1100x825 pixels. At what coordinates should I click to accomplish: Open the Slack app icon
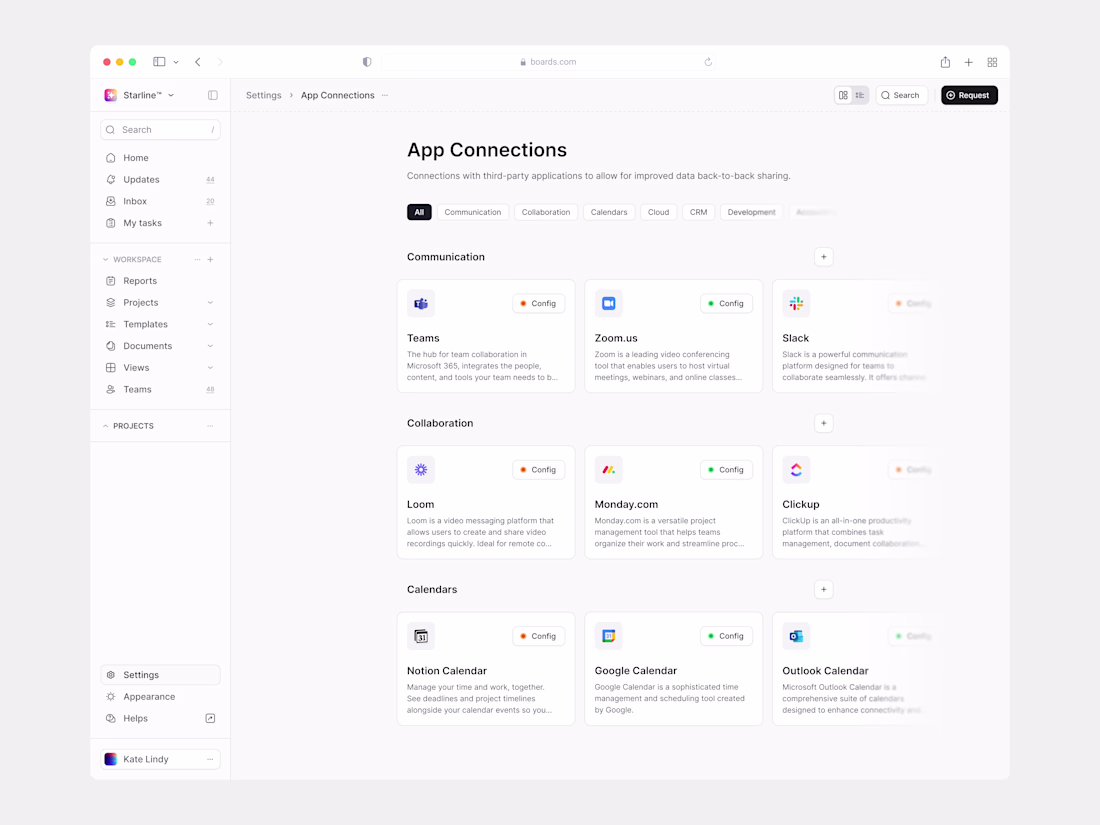(796, 304)
